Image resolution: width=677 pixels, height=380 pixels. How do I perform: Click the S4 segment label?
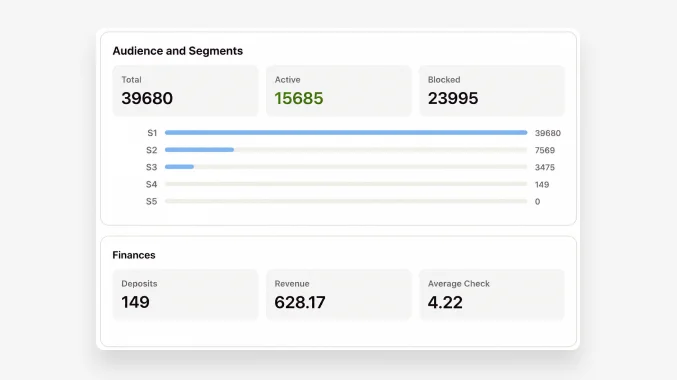152,184
